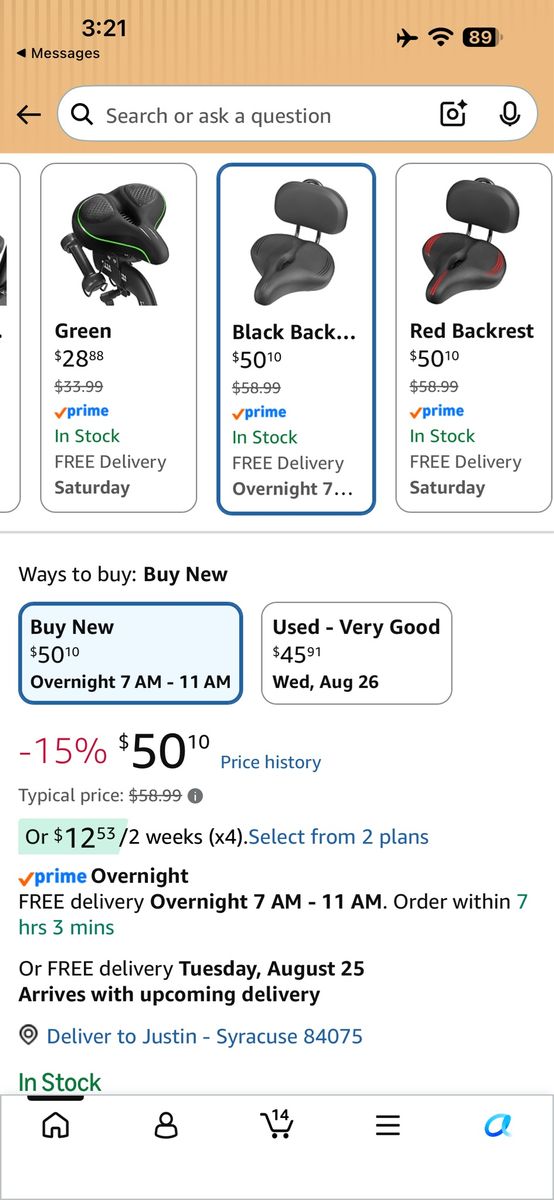Tap typical price info icon
Viewport: 554px width, 1200px height.
[x=196, y=796]
